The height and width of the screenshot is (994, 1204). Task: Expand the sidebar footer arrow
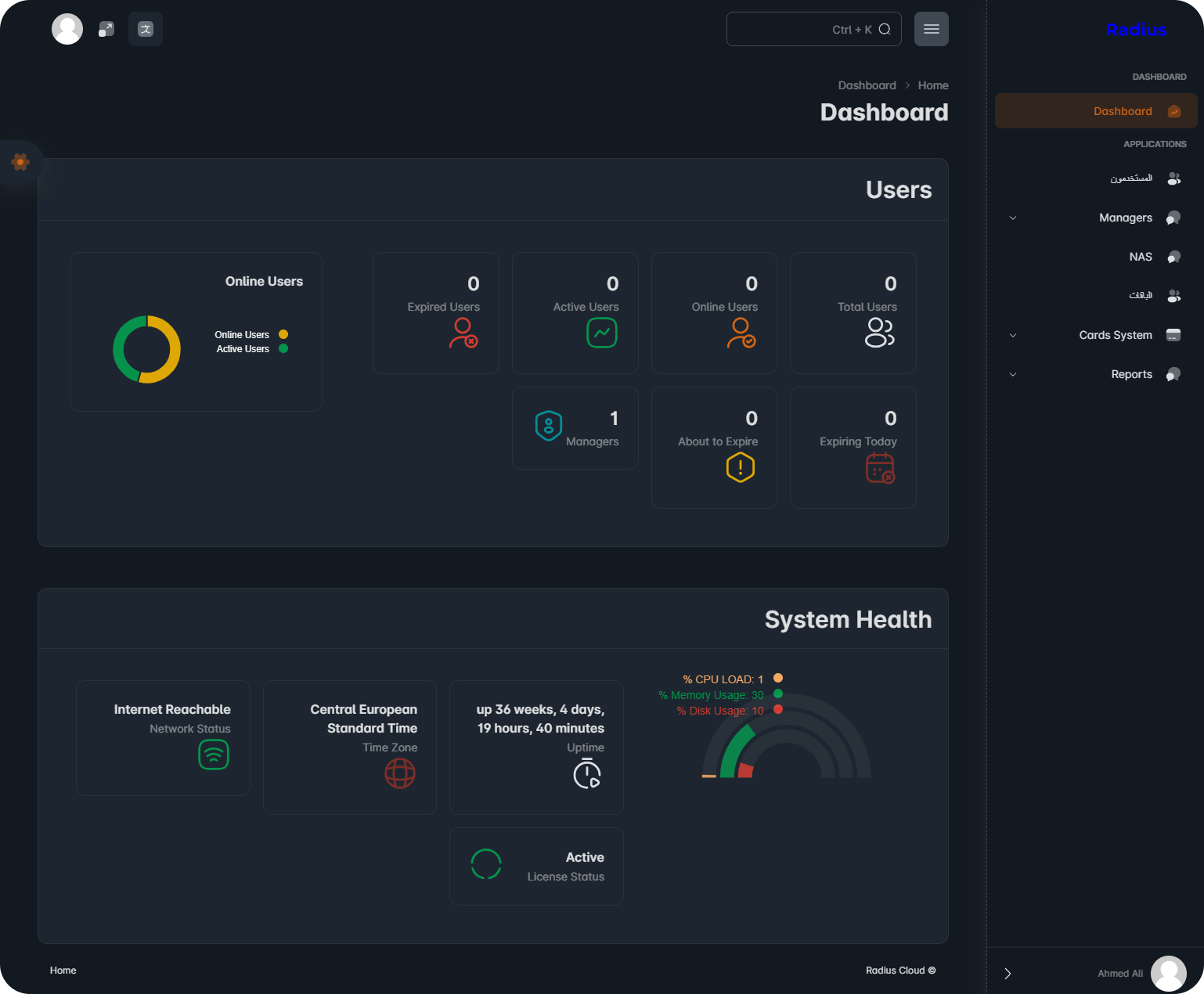[x=1008, y=974]
